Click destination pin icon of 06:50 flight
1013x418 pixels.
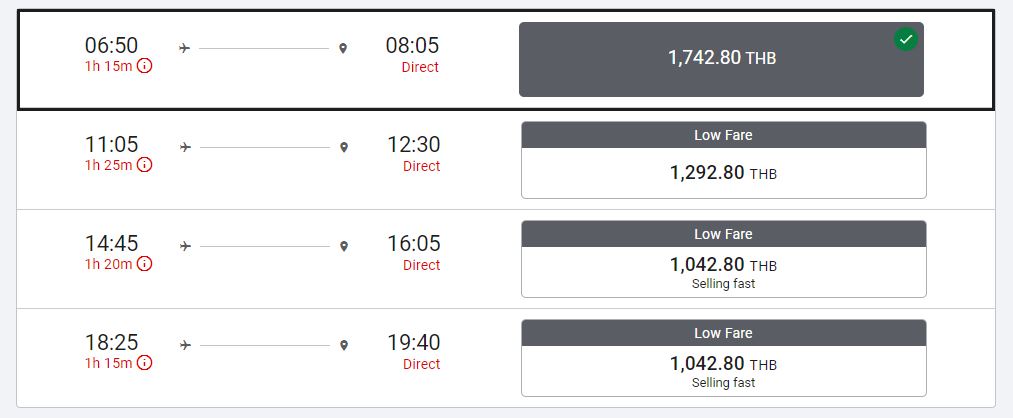click(x=343, y=48)
